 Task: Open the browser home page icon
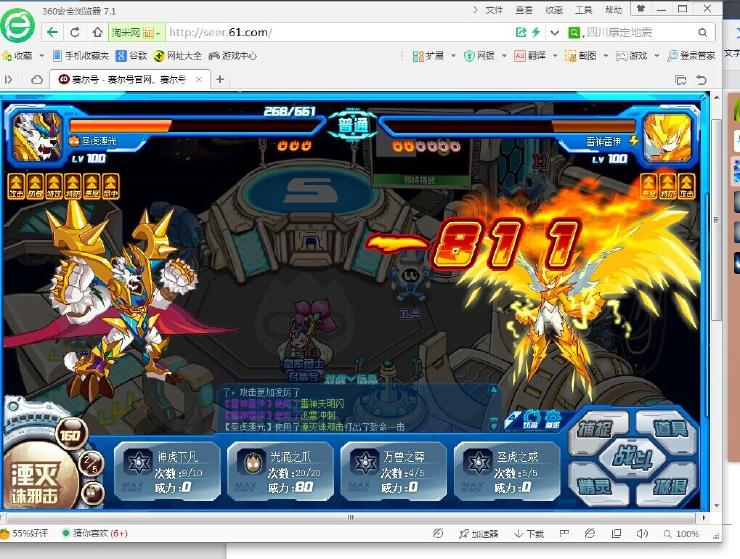point(97,32)
